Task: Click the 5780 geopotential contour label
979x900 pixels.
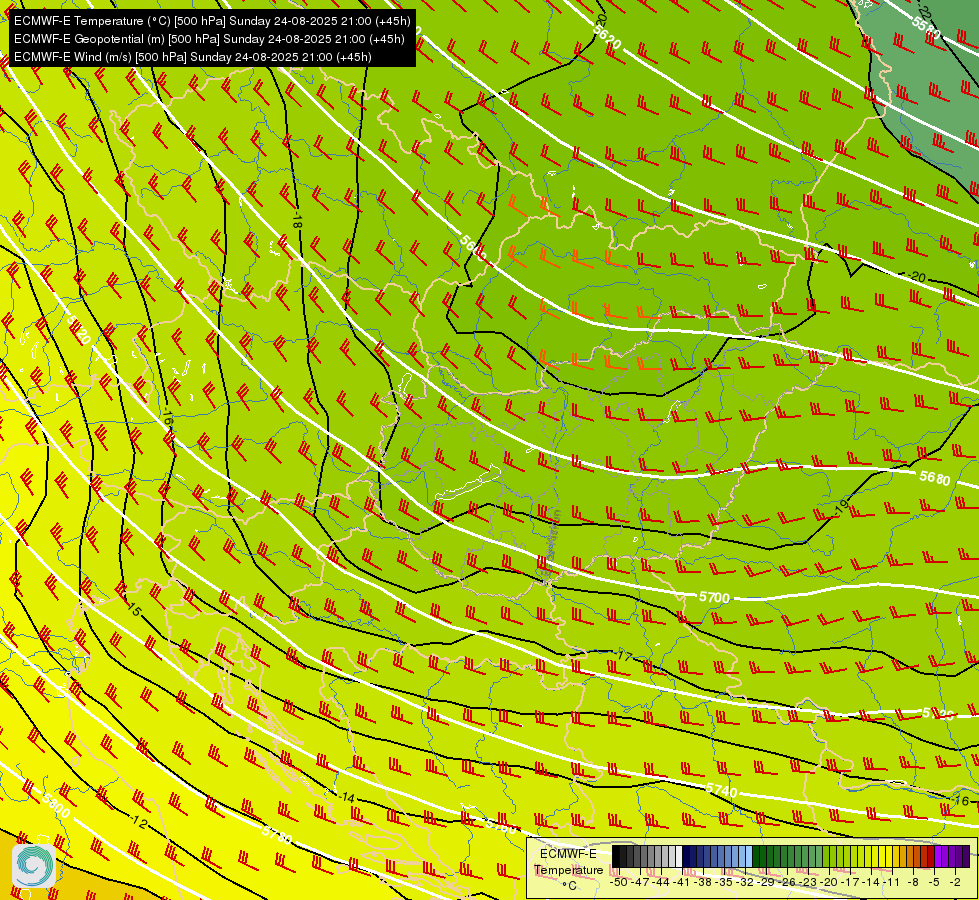Action: (277, 834)
